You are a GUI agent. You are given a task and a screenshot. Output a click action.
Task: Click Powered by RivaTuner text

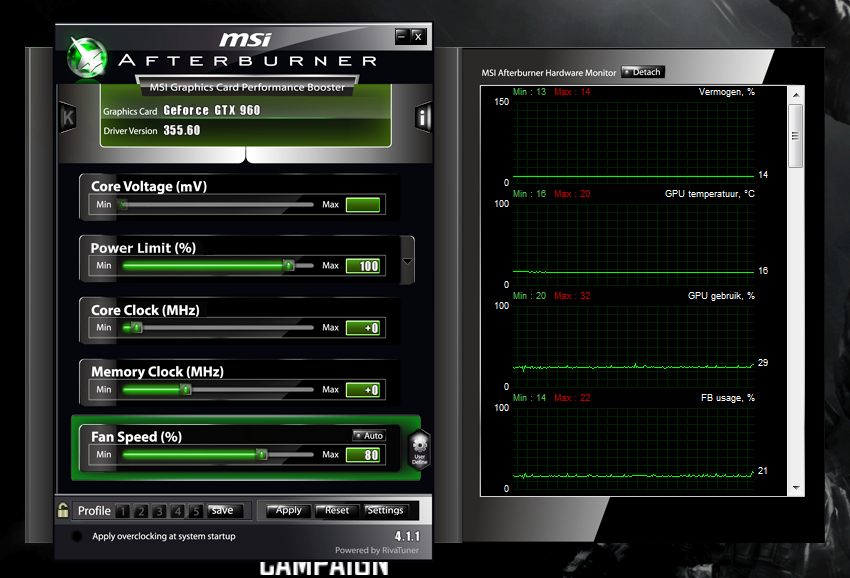tap(377, 550)
